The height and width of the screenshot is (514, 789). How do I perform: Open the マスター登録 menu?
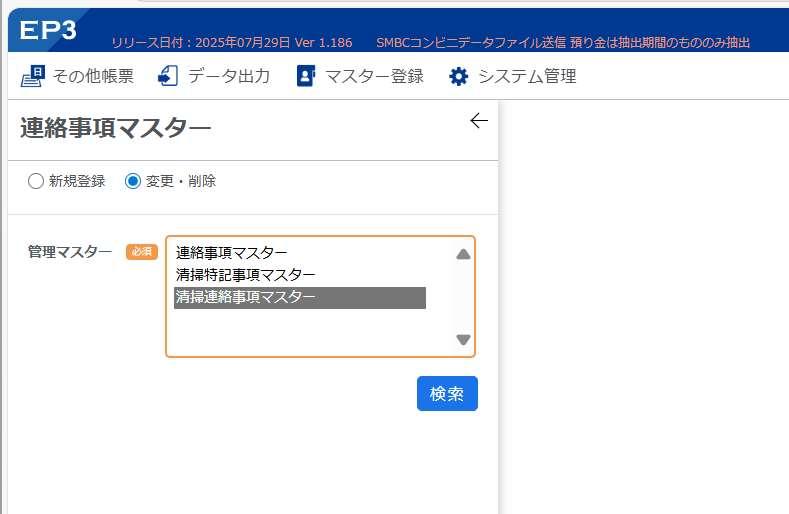click(360, 76)
